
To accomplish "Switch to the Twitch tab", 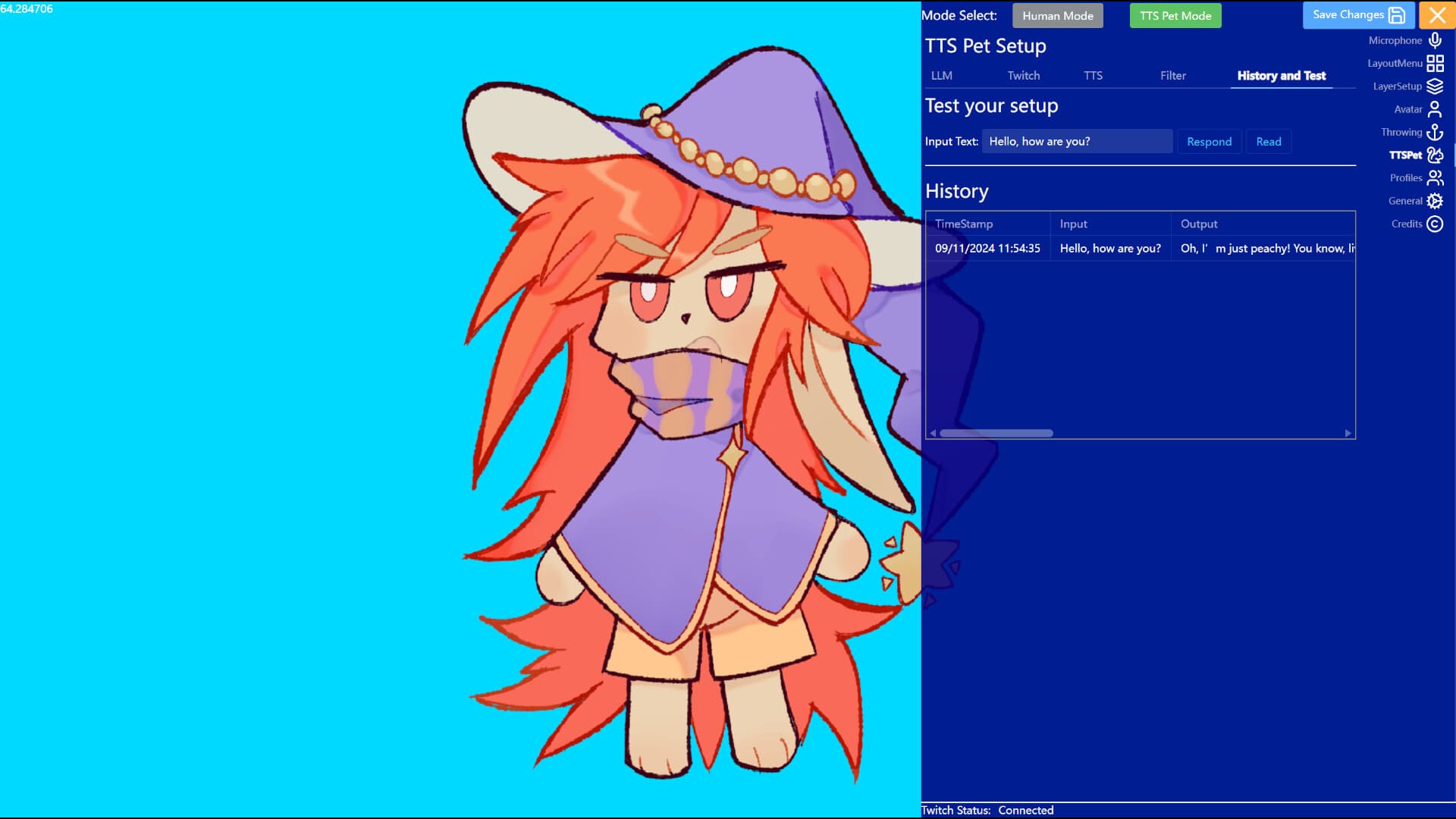I will [1023, 75].
